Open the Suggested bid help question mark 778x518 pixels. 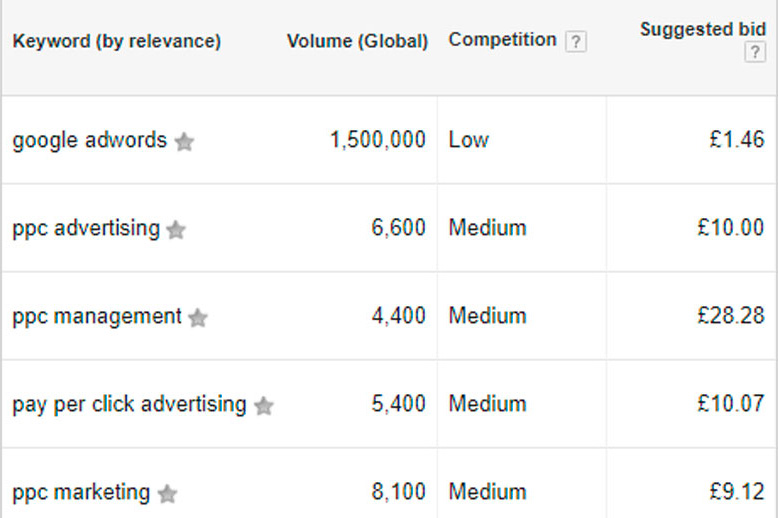(754, 53)
